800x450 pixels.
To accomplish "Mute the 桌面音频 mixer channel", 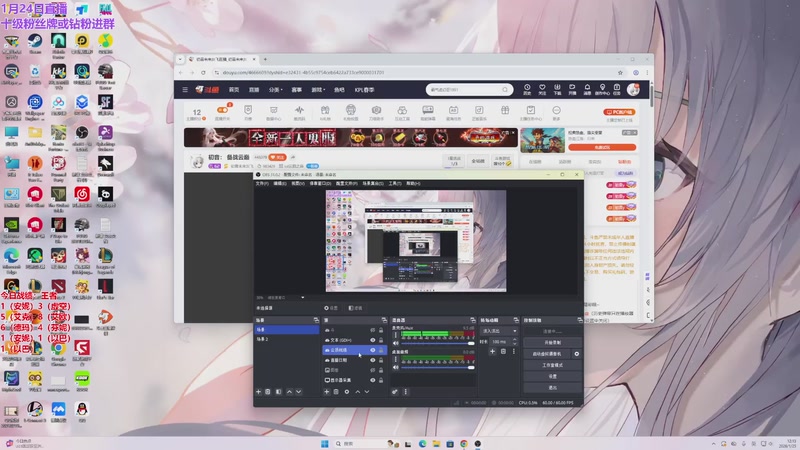I will (396, 367).
